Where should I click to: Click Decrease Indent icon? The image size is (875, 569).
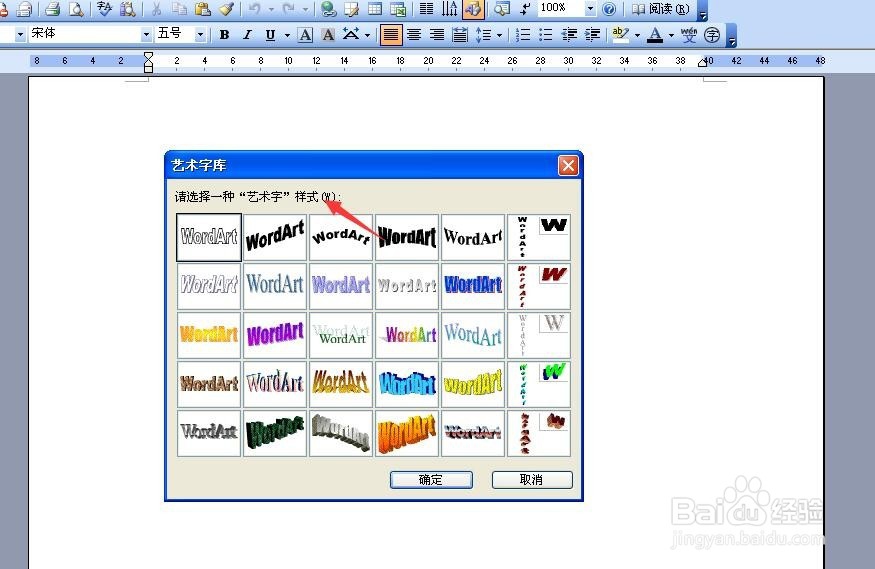[x=569, y=35]
